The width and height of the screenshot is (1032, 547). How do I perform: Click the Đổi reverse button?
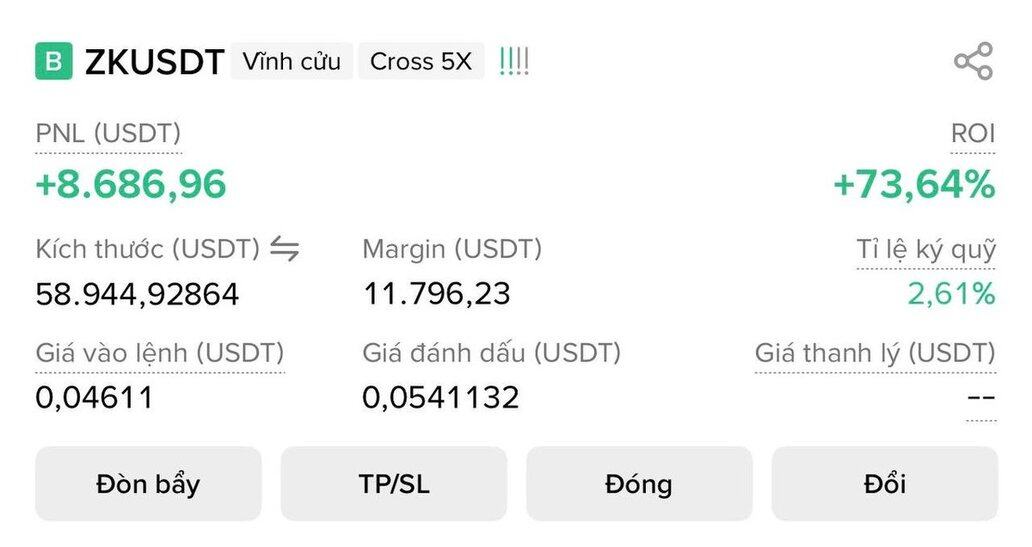tap(884, 484)
